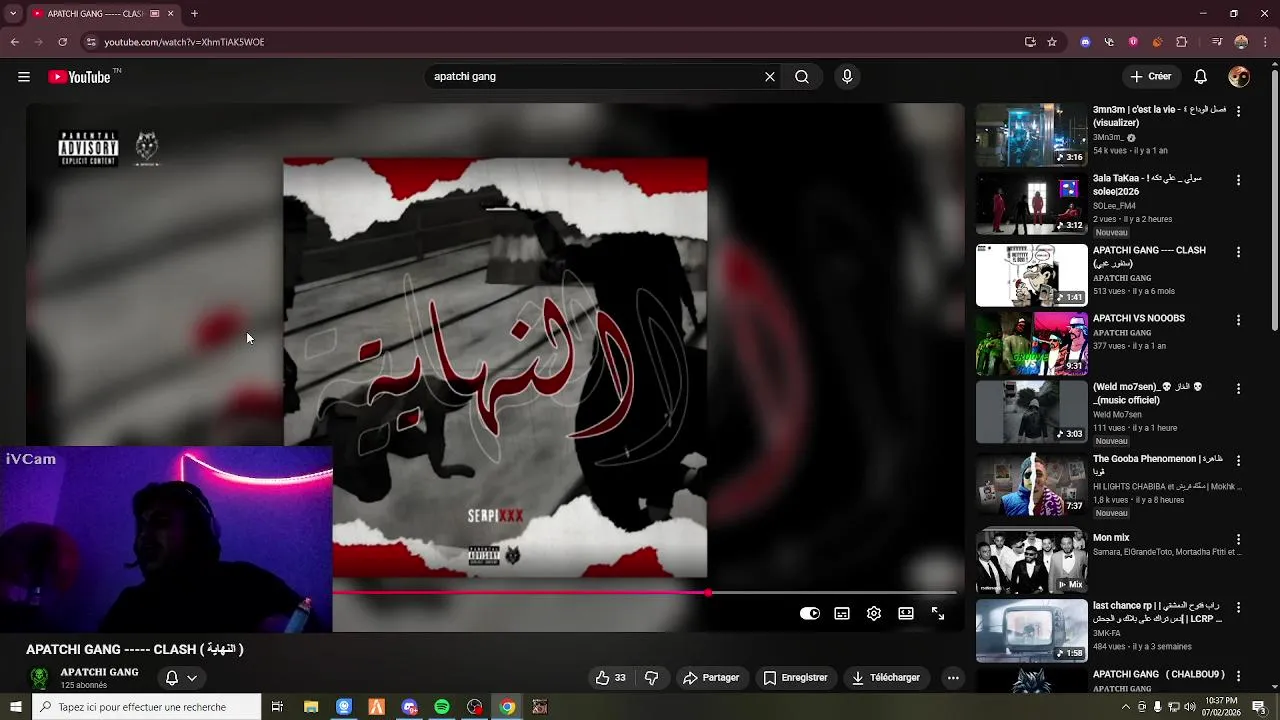Go back in browser history

pos(14,42)
